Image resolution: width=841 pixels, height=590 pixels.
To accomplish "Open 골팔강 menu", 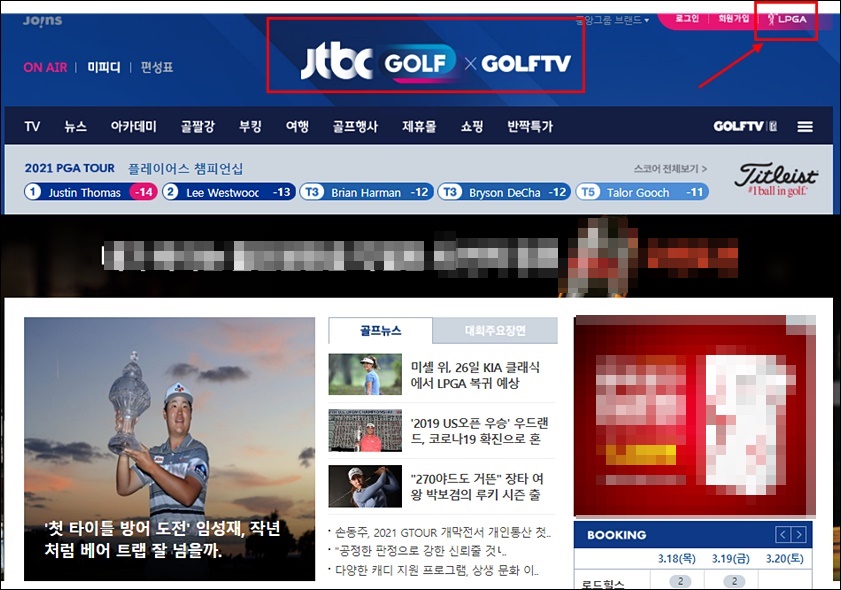I will (x=197, y=127).
